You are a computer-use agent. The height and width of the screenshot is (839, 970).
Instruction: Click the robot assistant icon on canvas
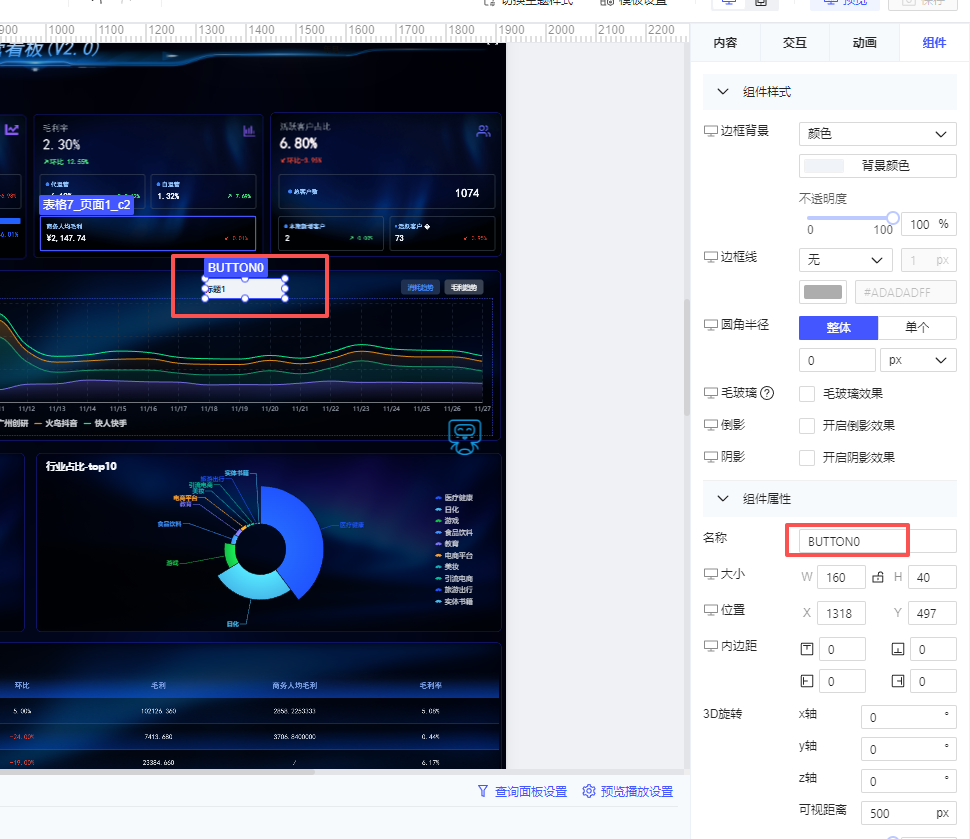click(x=465, y=437)
